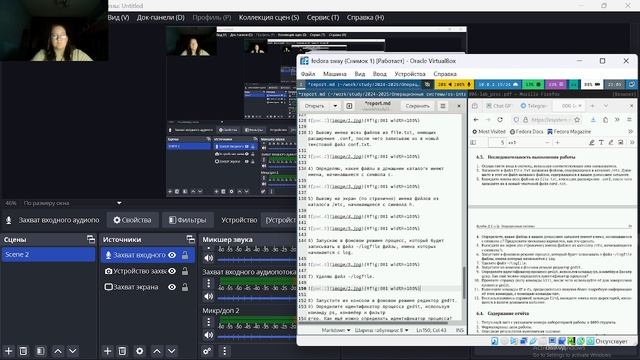
Task: Open OBS Коллекция сцен menu
Action: tap(269, 18)
